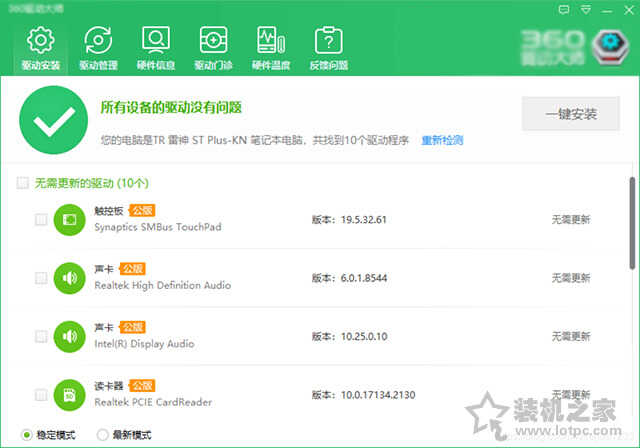640x448 pixels.
Task: Select the 稳定模式 radio button
Action: point(25,435)
